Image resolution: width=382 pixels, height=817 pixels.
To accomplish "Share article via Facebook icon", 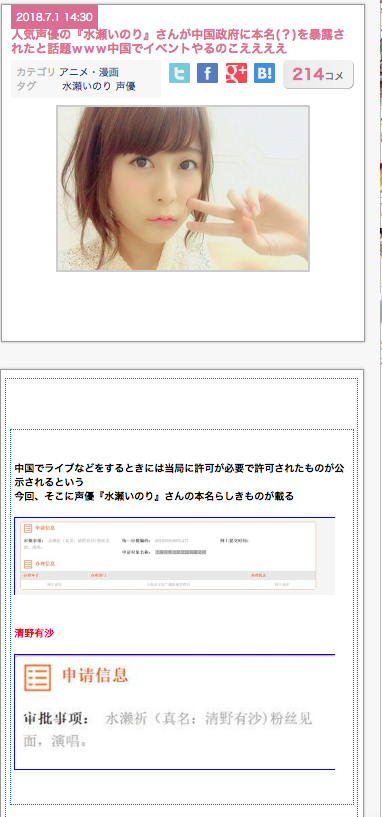I will [x=207, y=73].
